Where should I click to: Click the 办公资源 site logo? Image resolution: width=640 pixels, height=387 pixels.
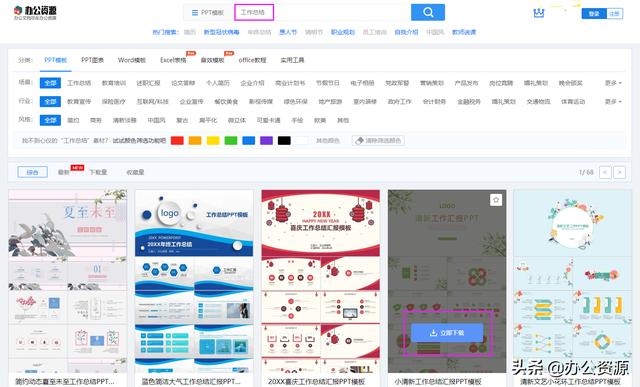point(35,12)
